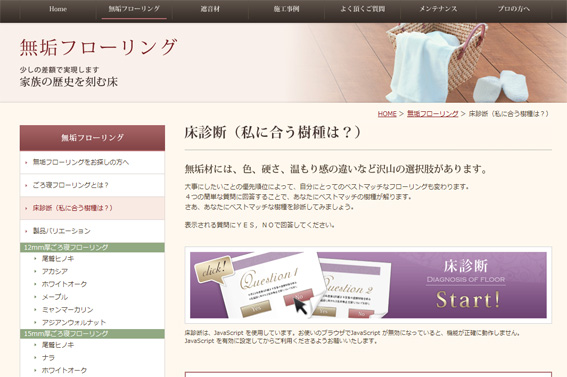Select 尾鷲ヒノキ under 12mm厚ごろ寝フローリング
567x377 pixels.
58,258
